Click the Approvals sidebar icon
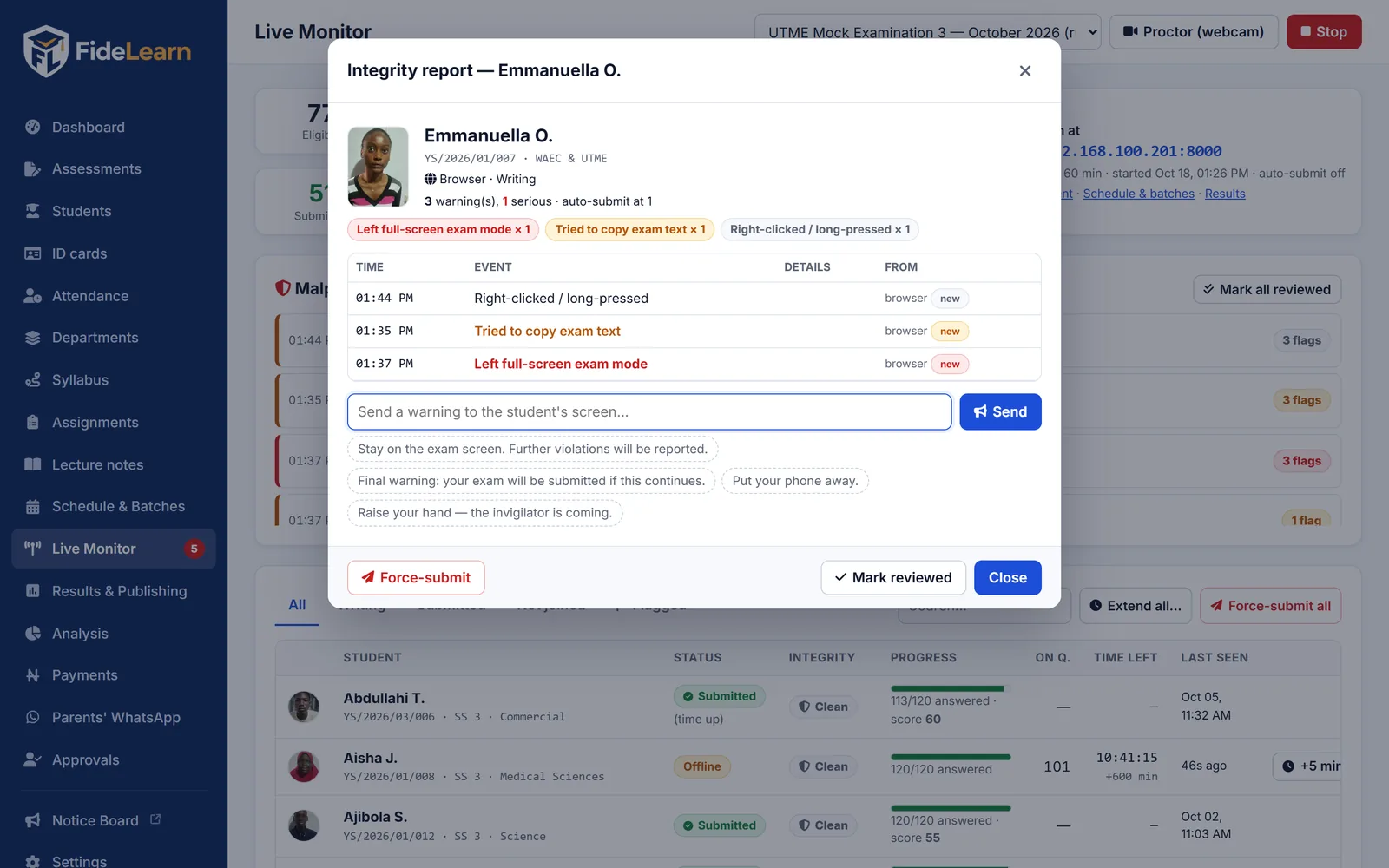The height and width of the screenshot is (868, 1389). click(x=33, y=759)
